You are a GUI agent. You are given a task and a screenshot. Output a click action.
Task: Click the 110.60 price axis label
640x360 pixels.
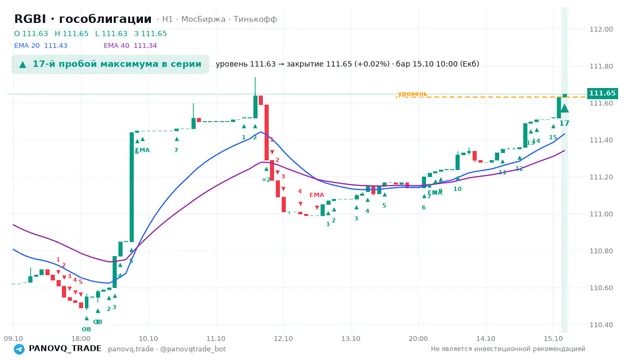pos(601,288)
